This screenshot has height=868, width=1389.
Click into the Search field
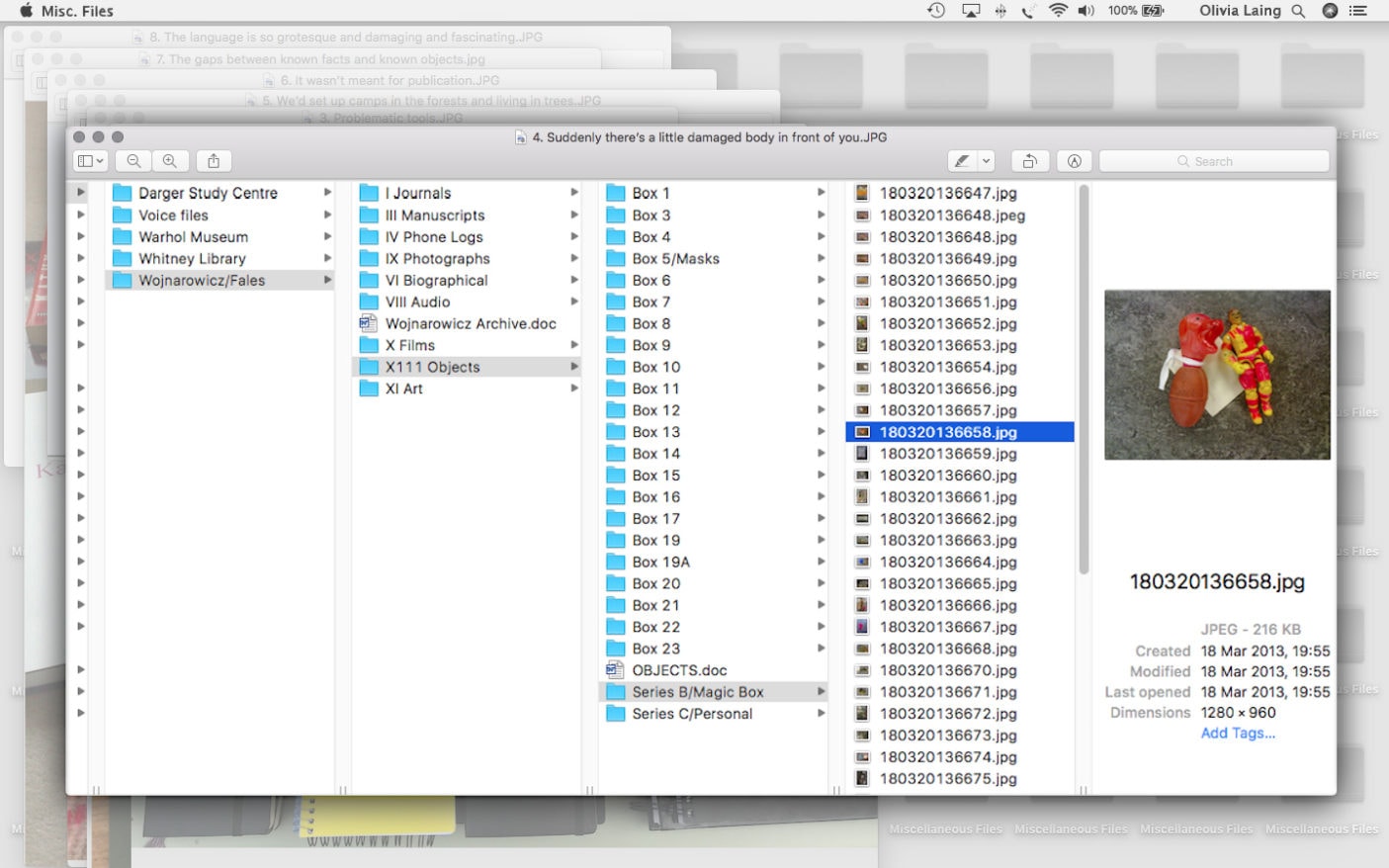[1214, 161]
